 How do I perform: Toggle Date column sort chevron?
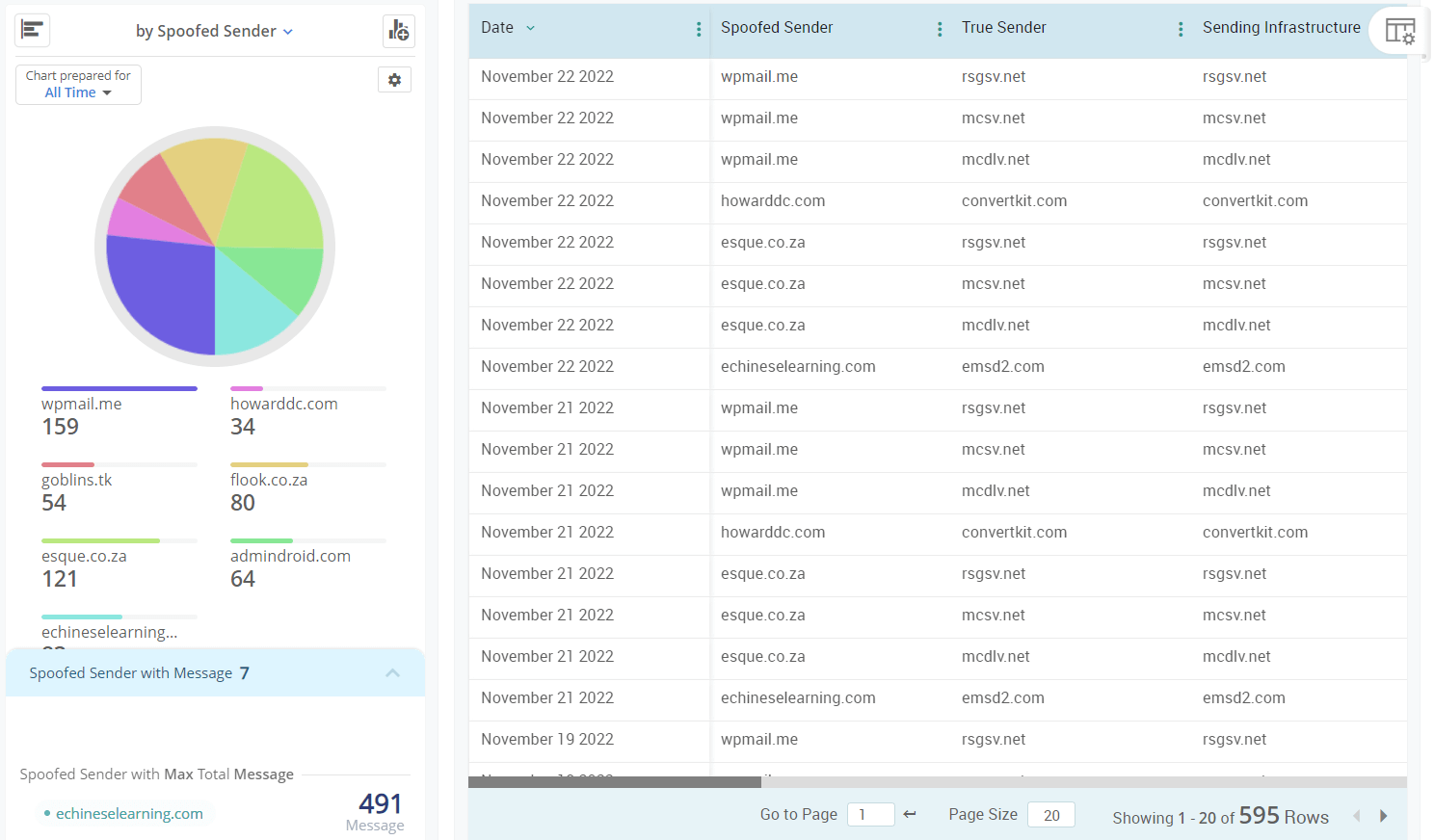530,28
